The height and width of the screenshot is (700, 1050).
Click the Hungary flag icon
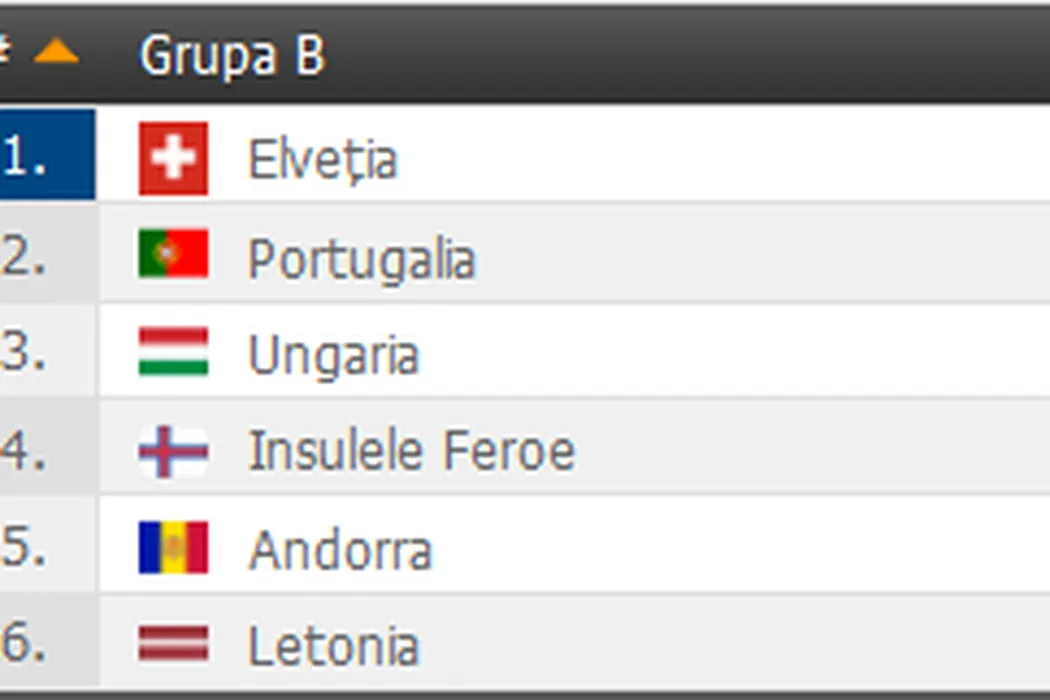point(173,352)
